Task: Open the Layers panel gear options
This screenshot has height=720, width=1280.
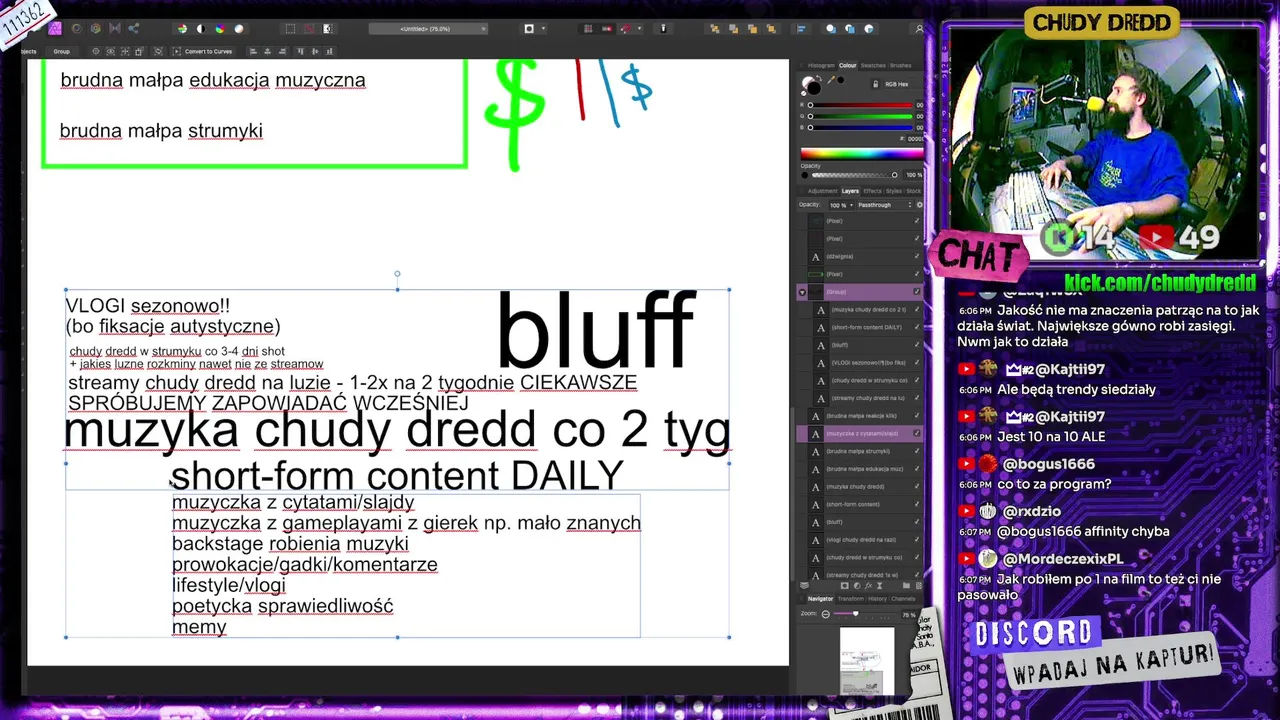Action: pyautogui.click(x=920, y=205)
